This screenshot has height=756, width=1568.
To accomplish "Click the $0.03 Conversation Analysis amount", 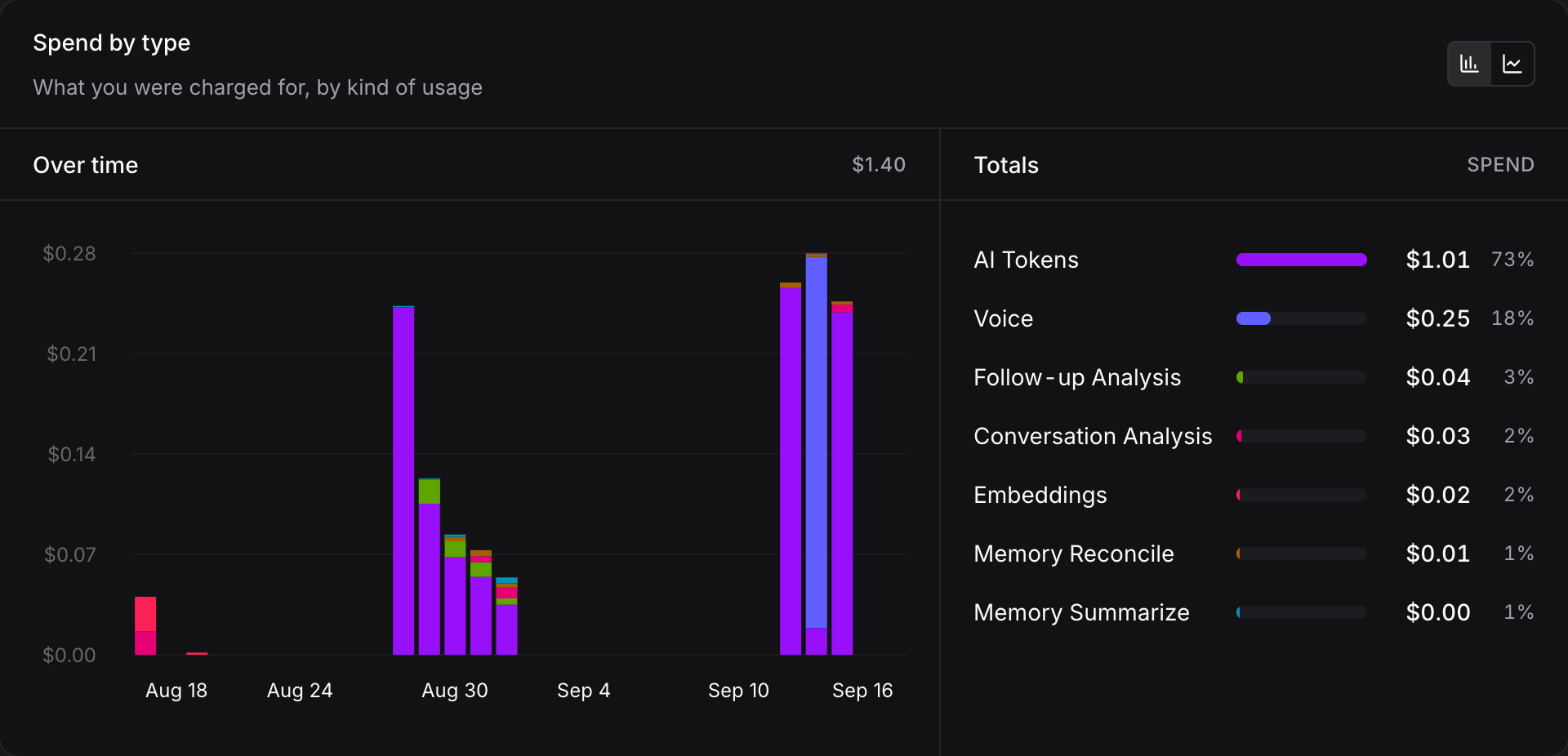I will (x=1437, y=436).
